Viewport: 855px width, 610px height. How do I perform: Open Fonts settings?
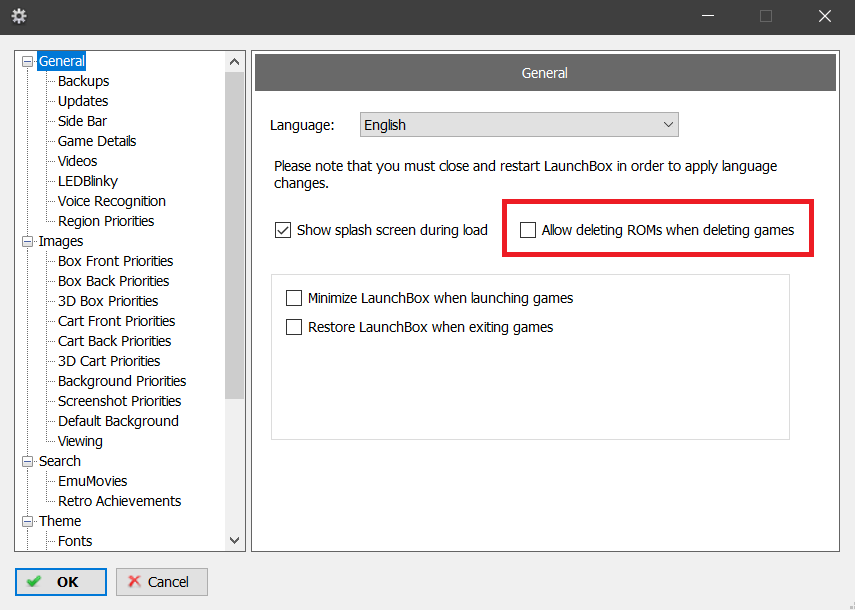tap(75, 541)
